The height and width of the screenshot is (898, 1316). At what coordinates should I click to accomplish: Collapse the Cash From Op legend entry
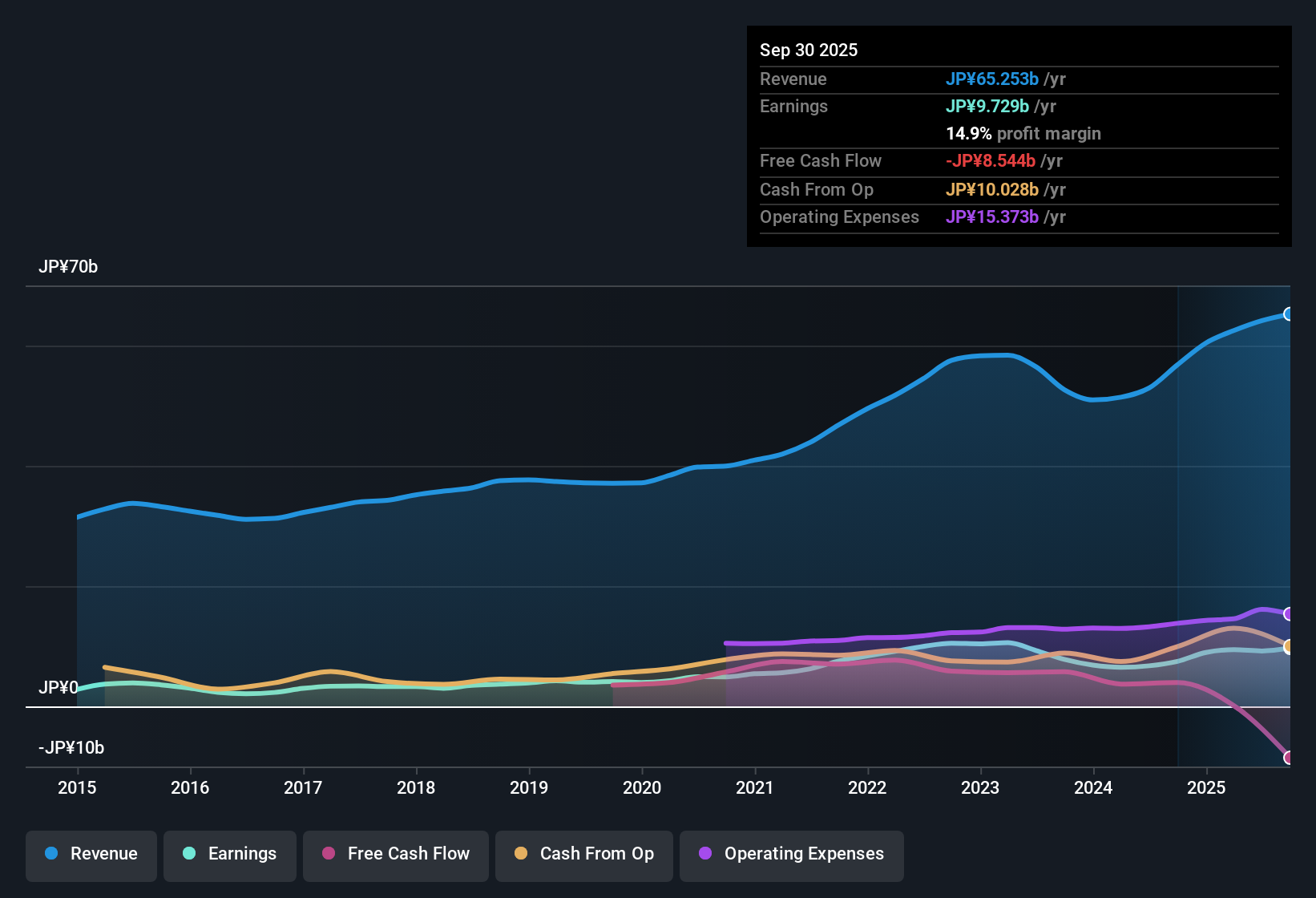pos(583,854)
